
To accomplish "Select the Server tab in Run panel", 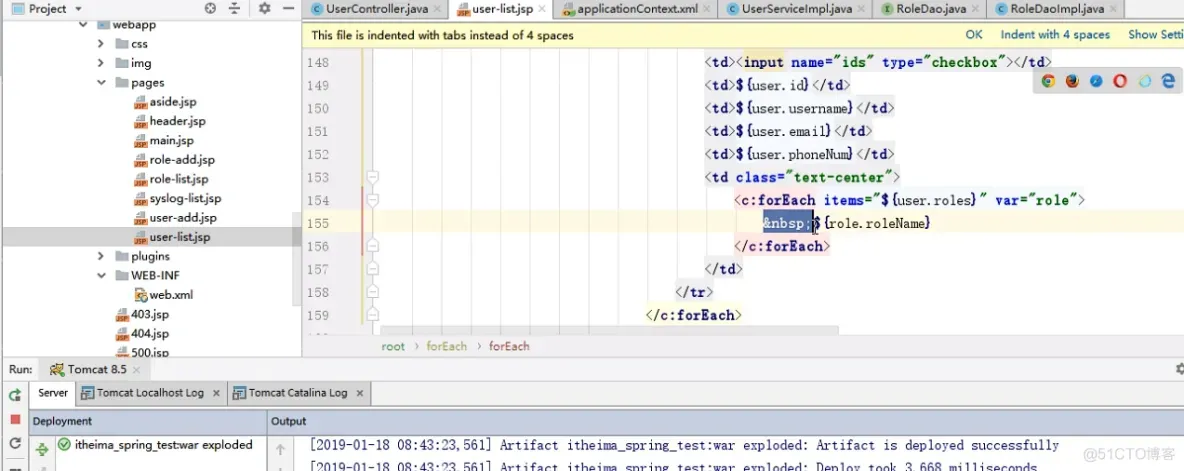I will pyautogui.click(x=53, y=392).
